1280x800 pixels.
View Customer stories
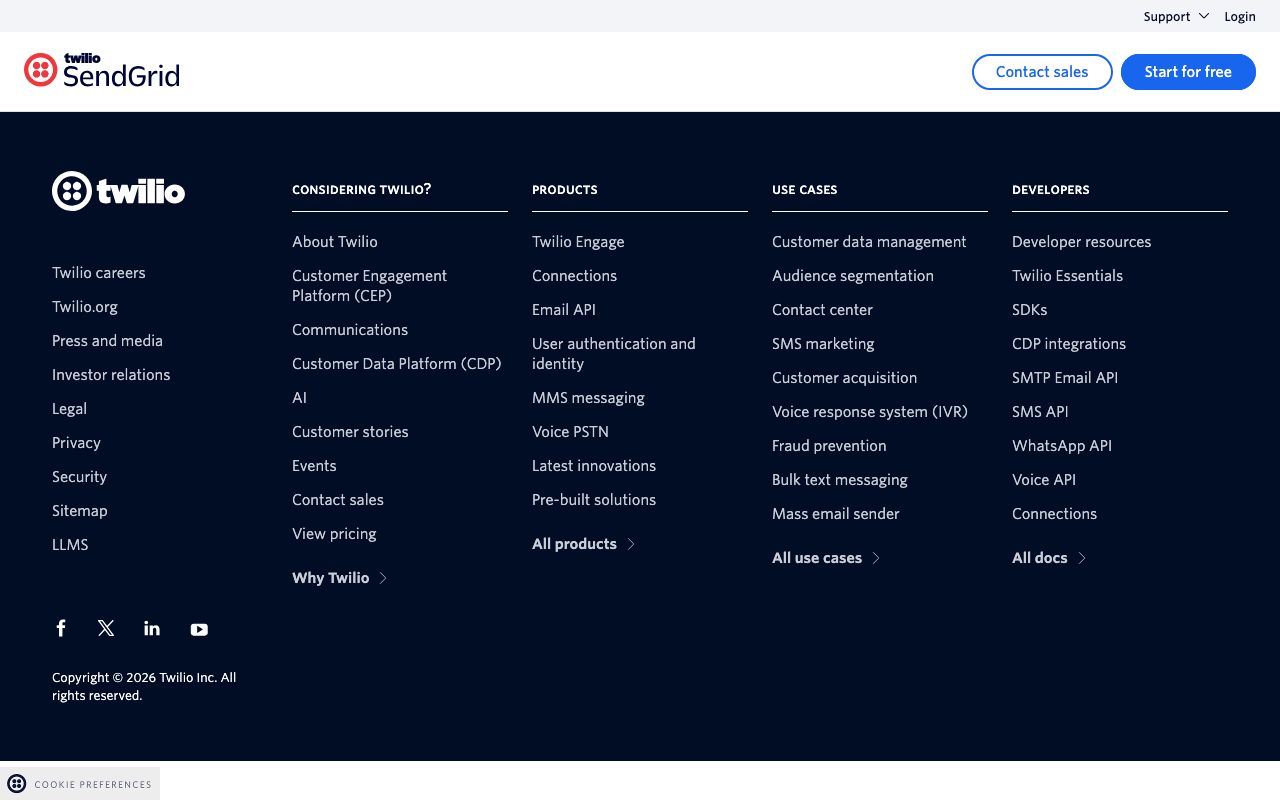(x=350, y=432)
